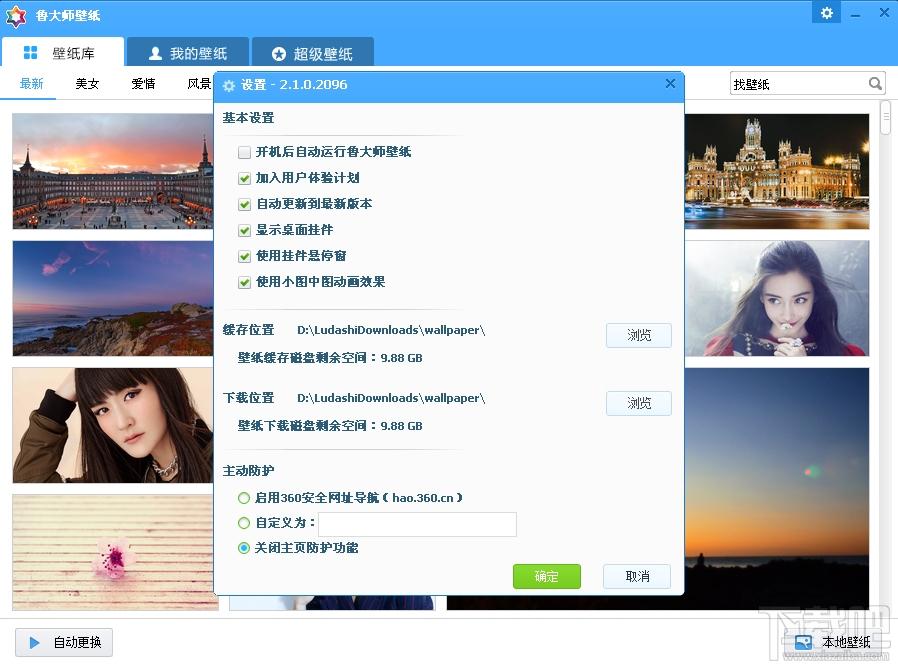Click the 本地壁纸 picture icon
898x666 pixels.
[804, 643]
